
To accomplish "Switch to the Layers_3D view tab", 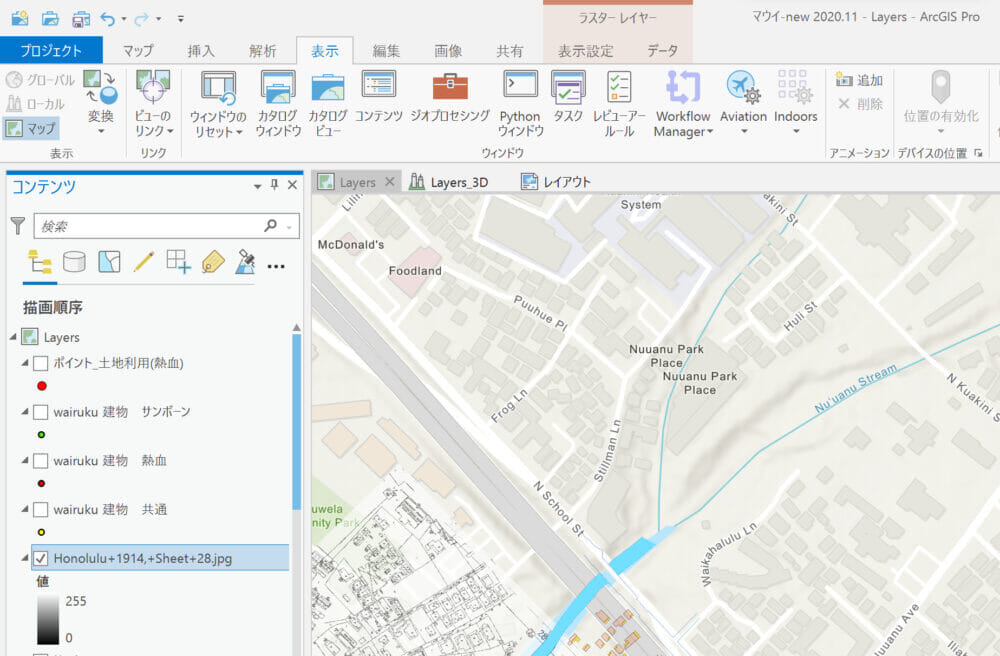I will click(449, 182).
